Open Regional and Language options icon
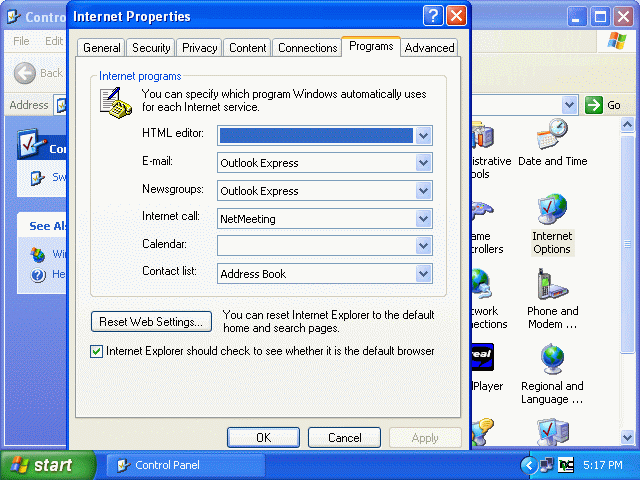This screenshot has width=640, height=480. [552, 374]
